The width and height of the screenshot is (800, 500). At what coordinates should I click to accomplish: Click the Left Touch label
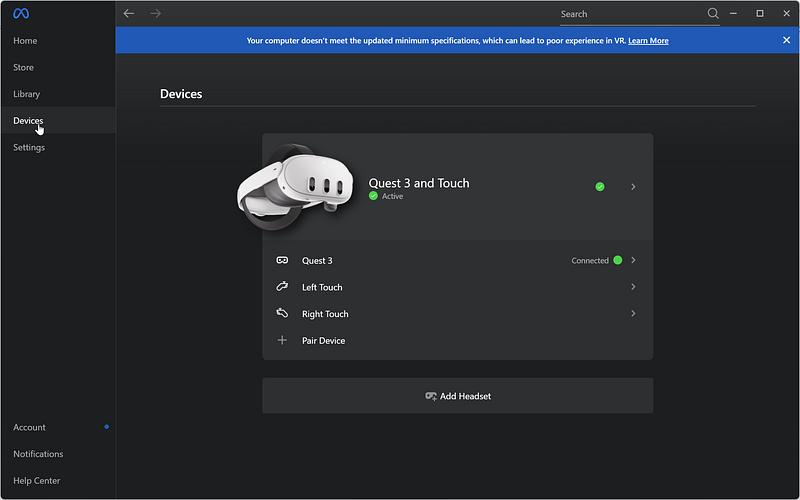click(x=322, y=287)
